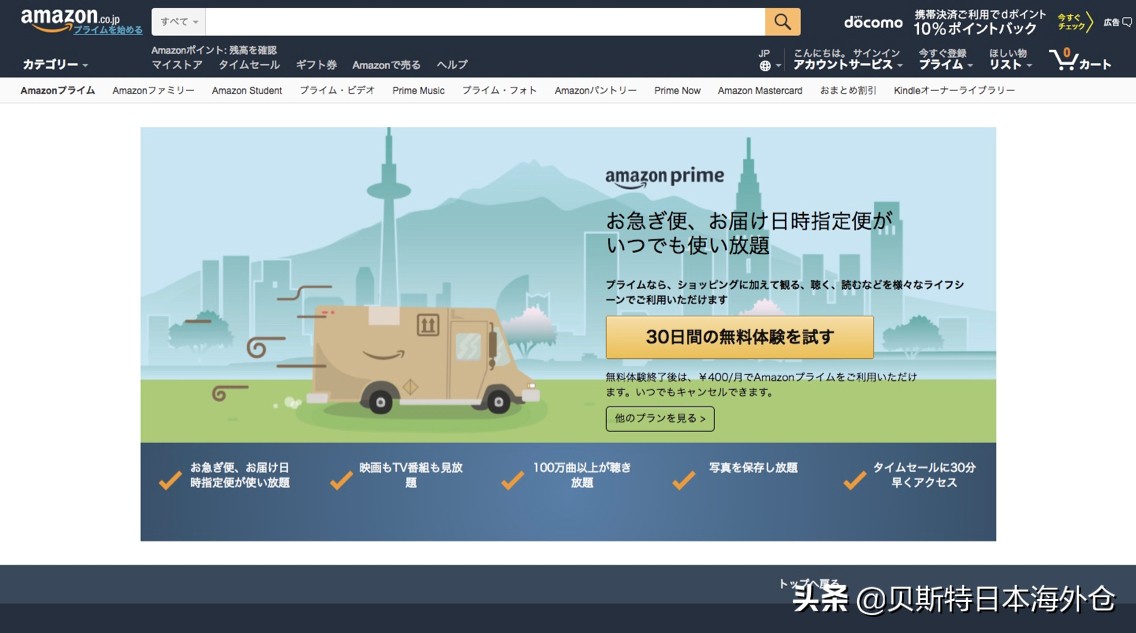Click checkmark beside 100万曲以上が聴き放題

tap(512, 479)
